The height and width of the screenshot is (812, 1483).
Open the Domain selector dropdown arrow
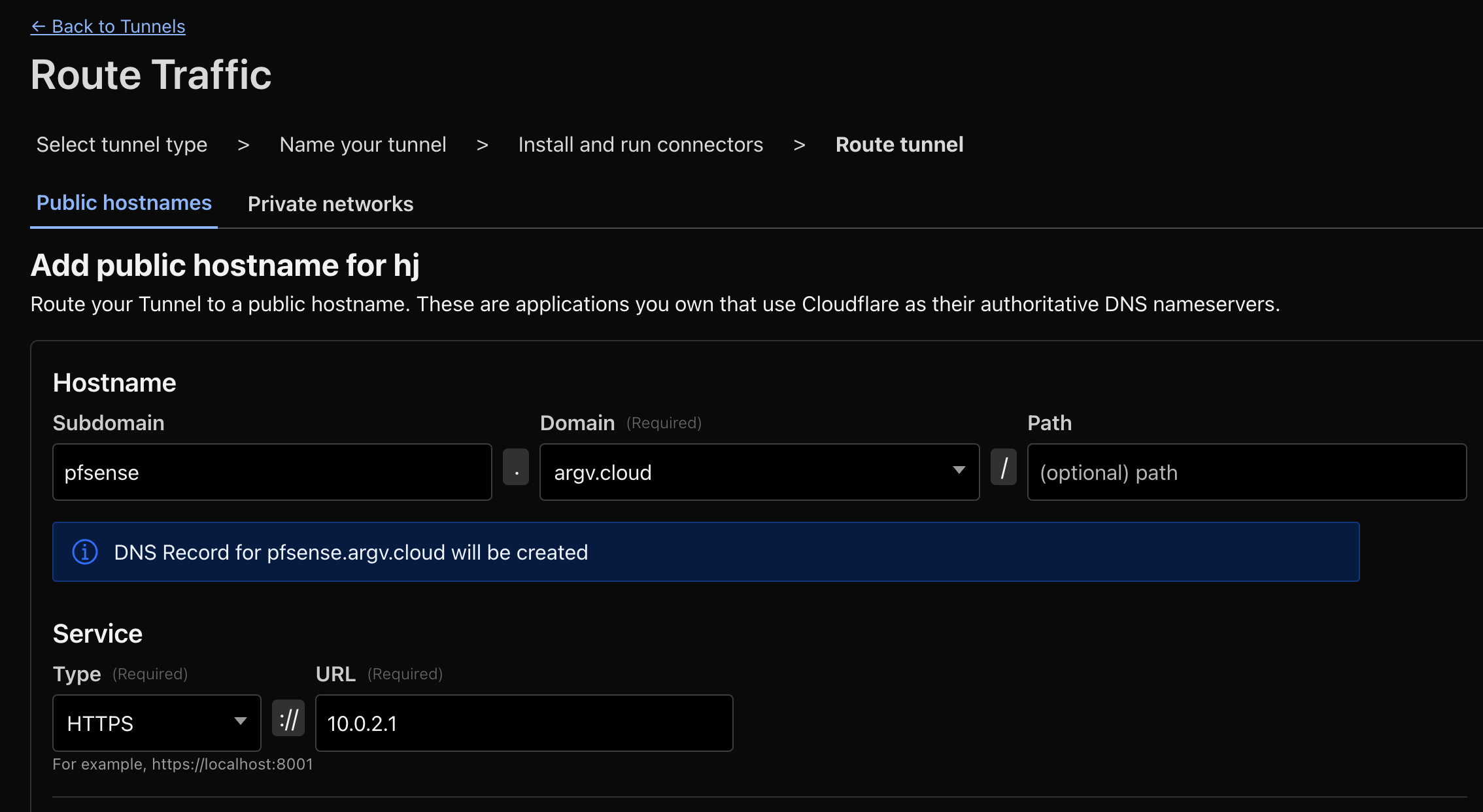pyautogui.click(x=959, y=469)
